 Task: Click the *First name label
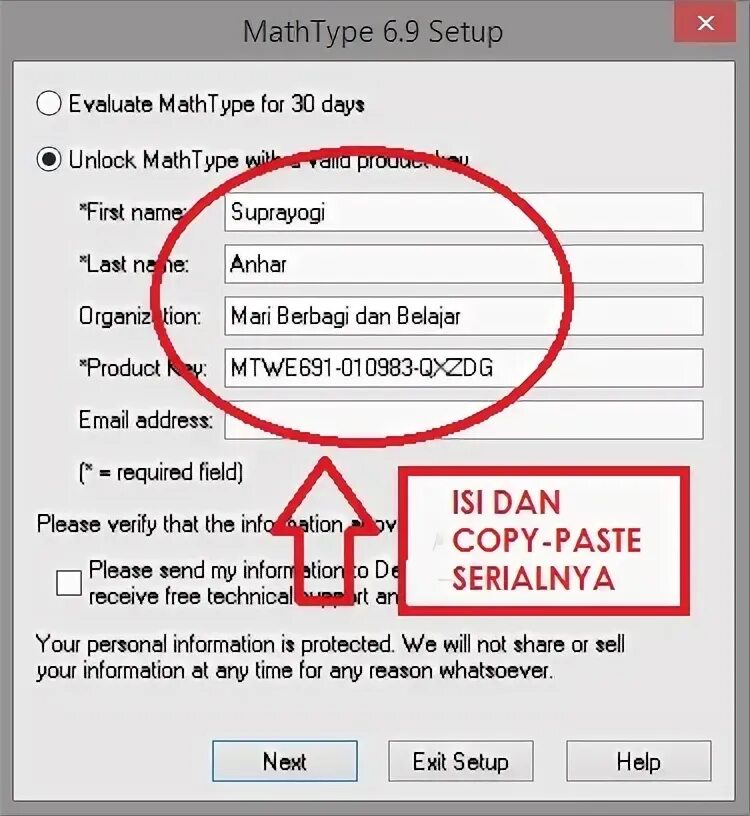(132, 212)
